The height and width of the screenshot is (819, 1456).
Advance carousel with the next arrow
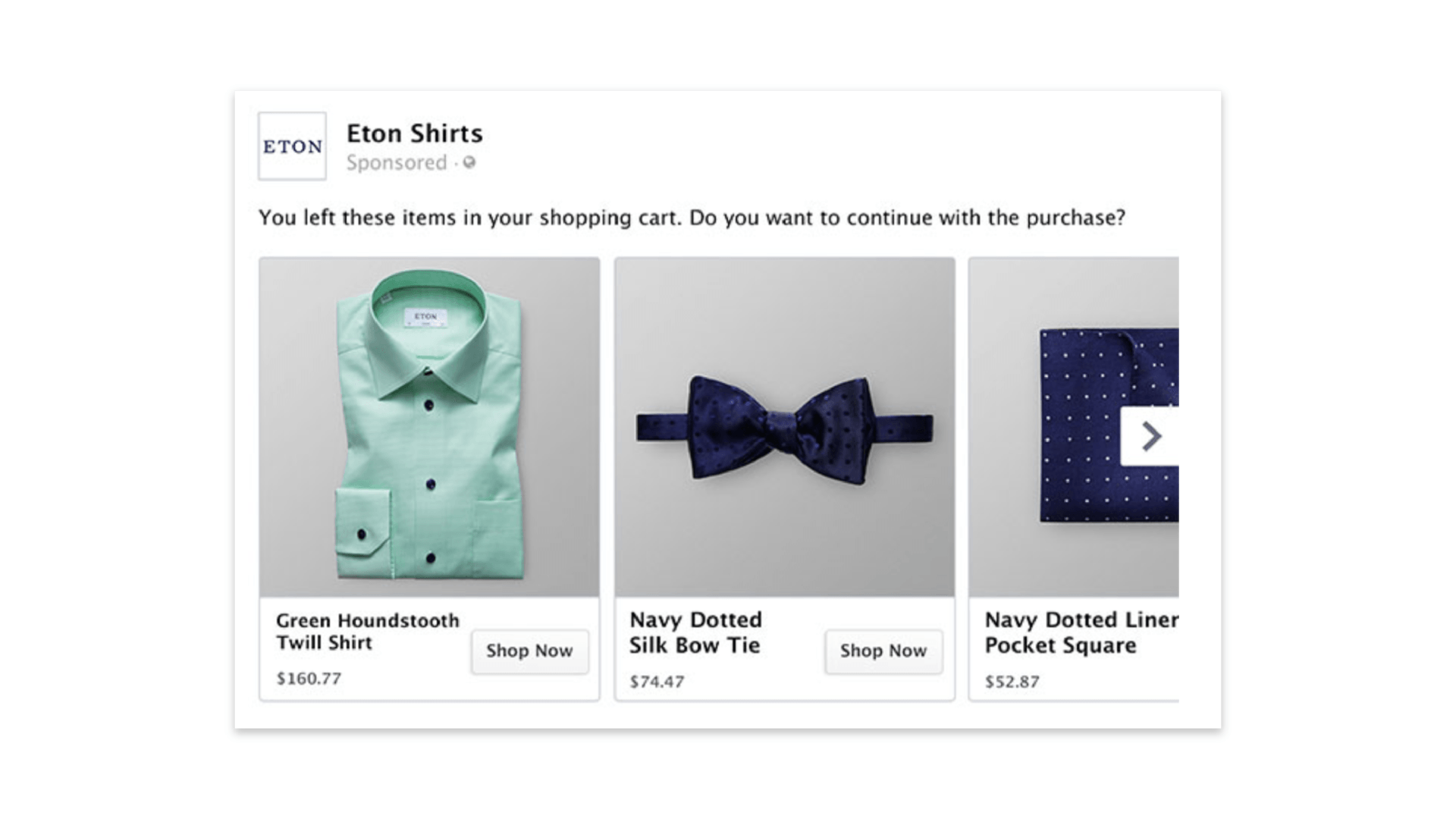pyautogui.click(x=1150, y=436)
